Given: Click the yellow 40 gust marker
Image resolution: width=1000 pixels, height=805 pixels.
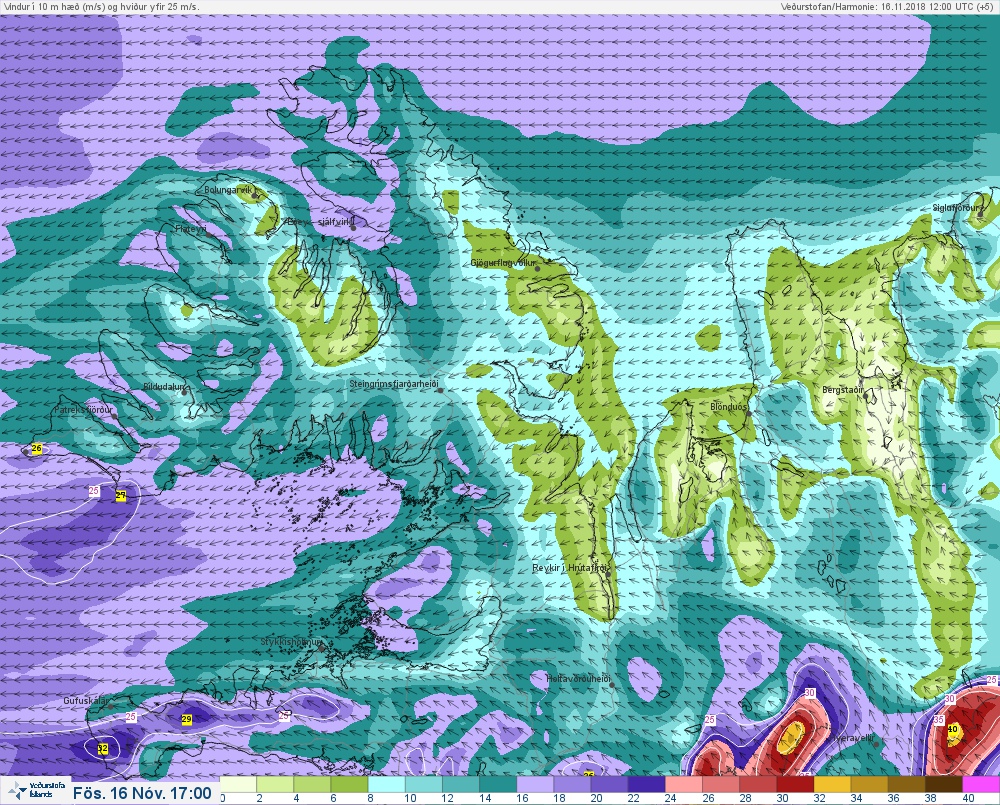Looking at the screenshot, I should point(953,729).
